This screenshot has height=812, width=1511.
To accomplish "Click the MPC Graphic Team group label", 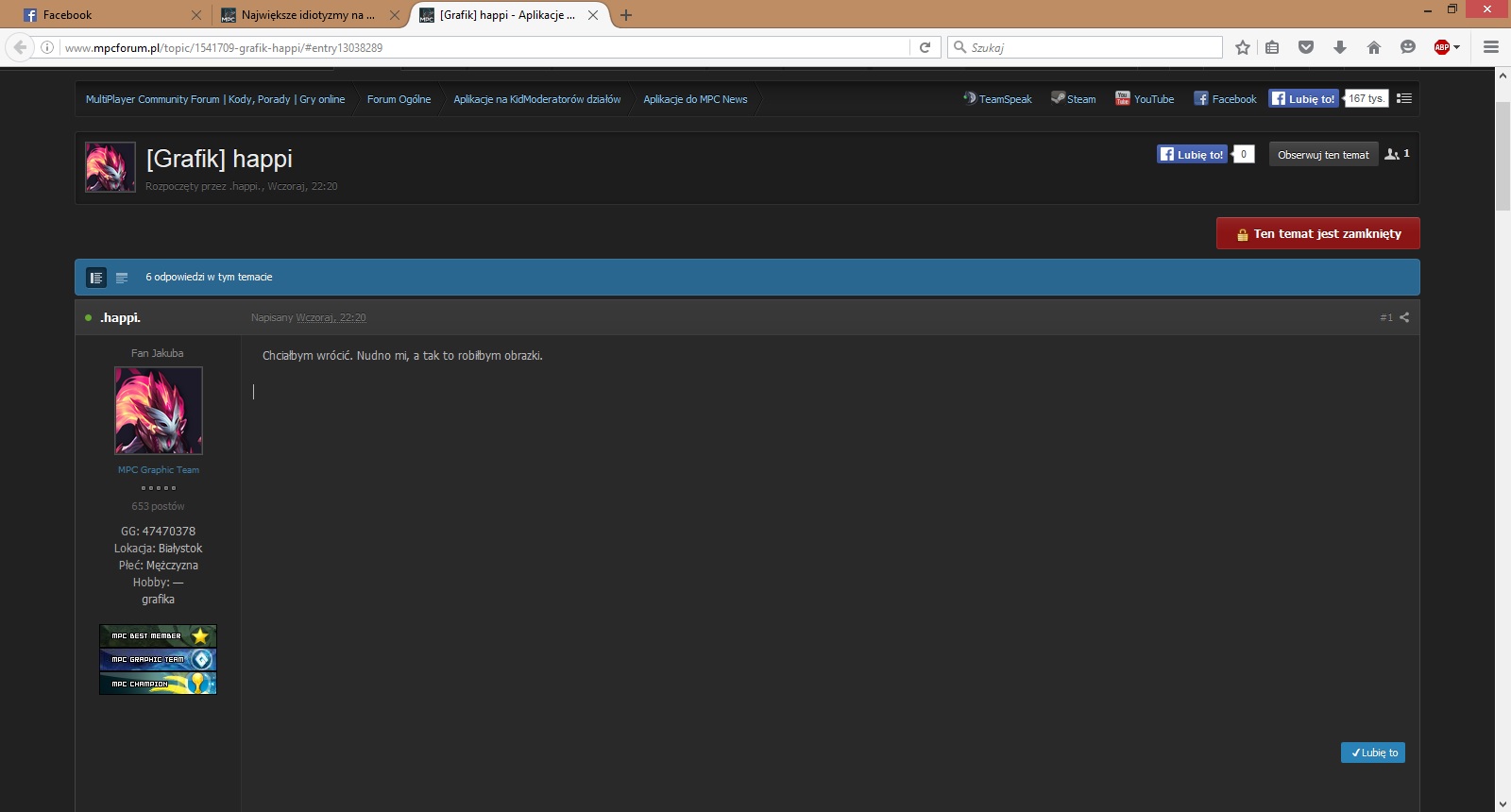I will (x=159, y=469).
